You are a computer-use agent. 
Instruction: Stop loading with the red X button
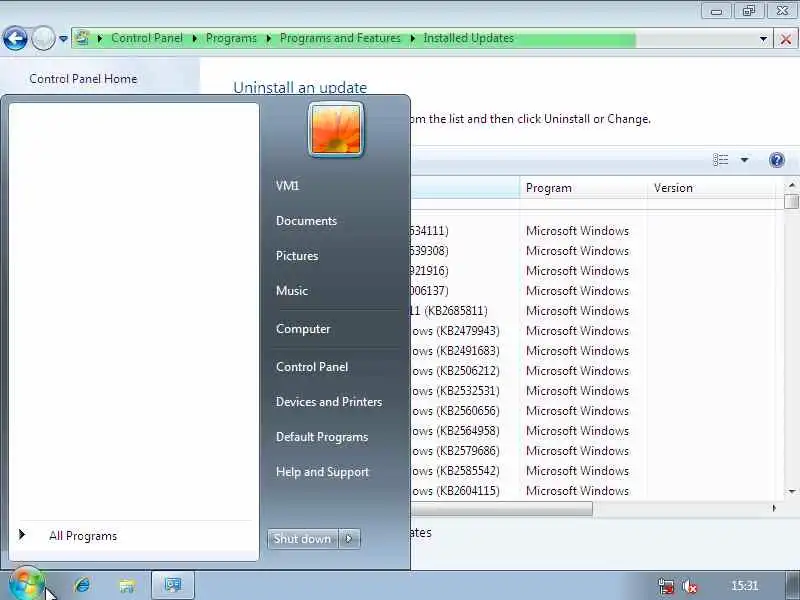tap(786, 39)
